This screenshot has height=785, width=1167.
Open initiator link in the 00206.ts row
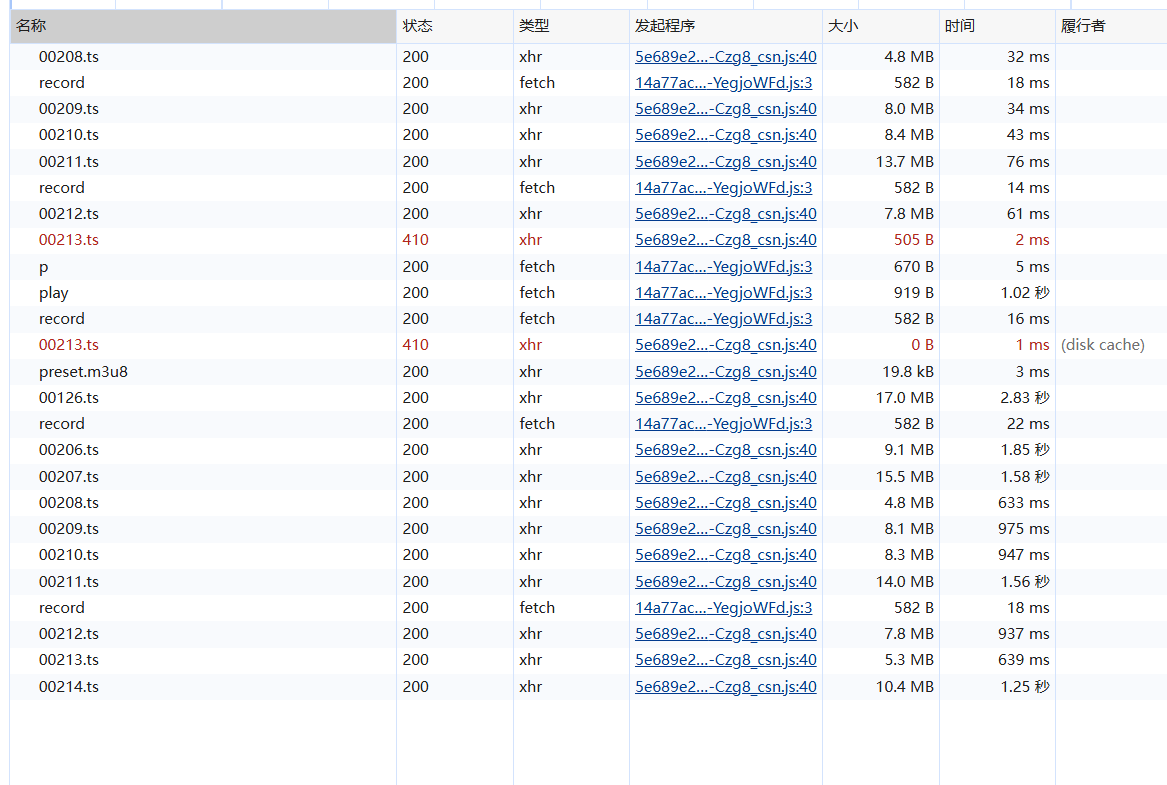click(x=726, y=449)
